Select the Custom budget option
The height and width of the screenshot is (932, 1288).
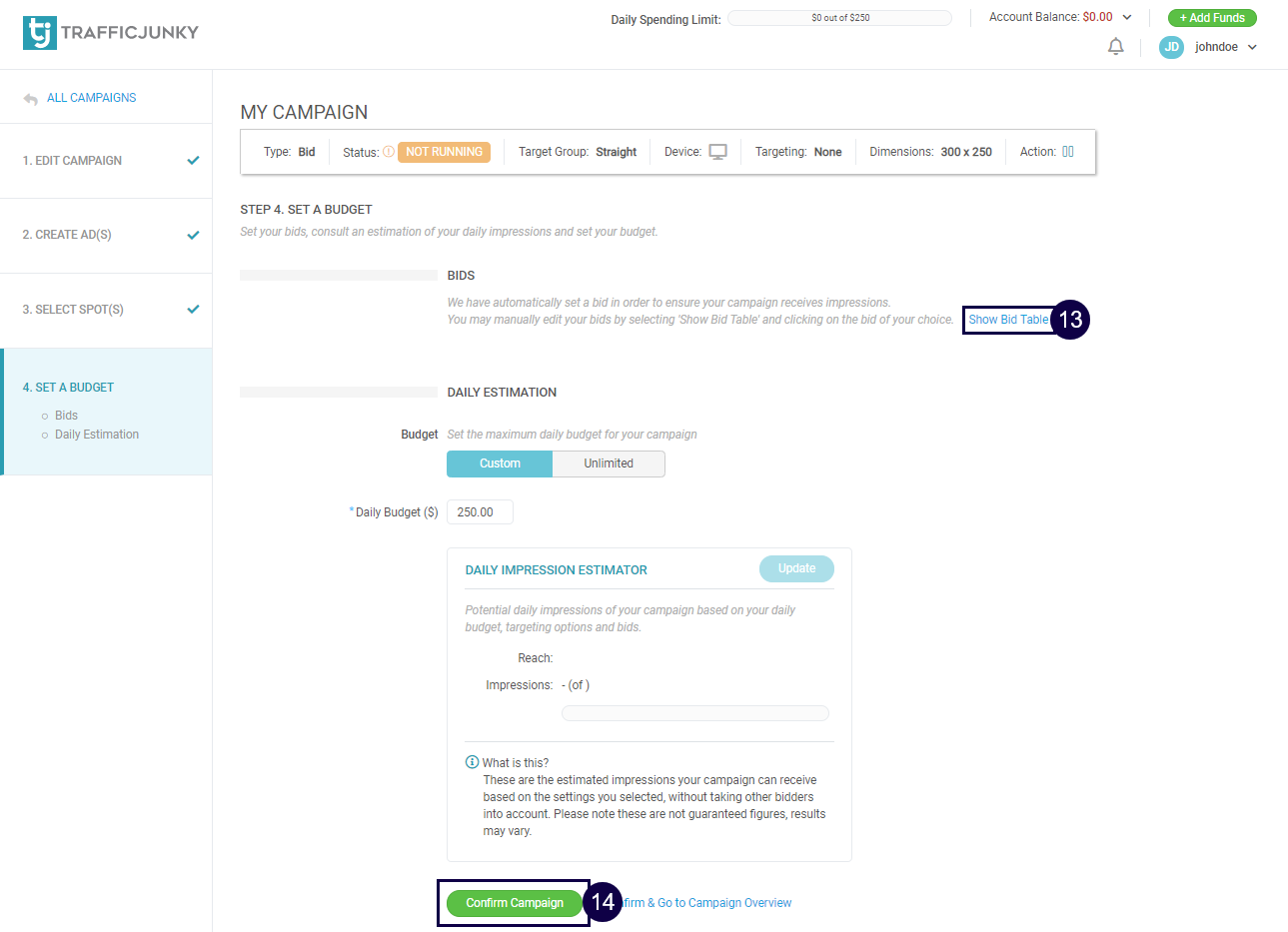(x=500, y=464)
